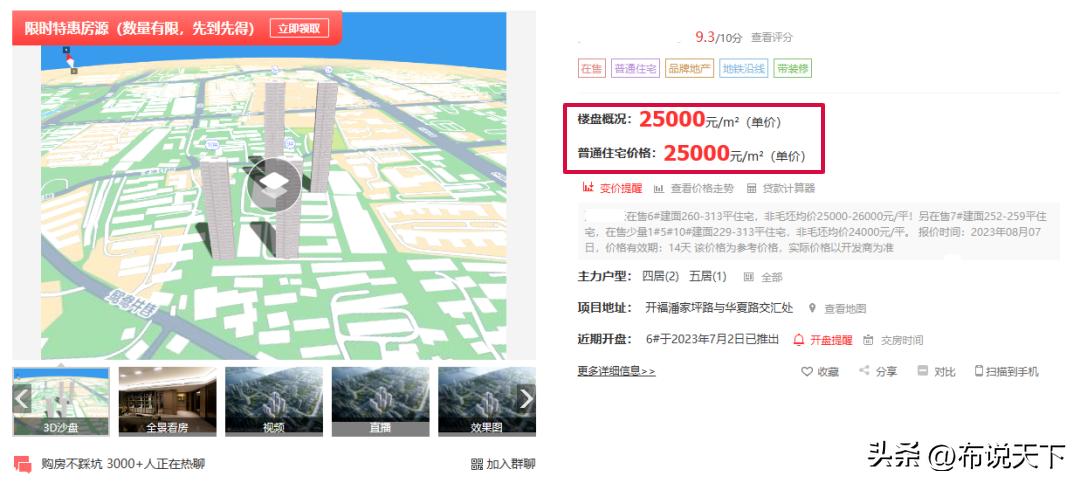Image resolution: width=1080 pixels, height=483 pixels.
Task: Click the share icon
Action: [864, 371]
